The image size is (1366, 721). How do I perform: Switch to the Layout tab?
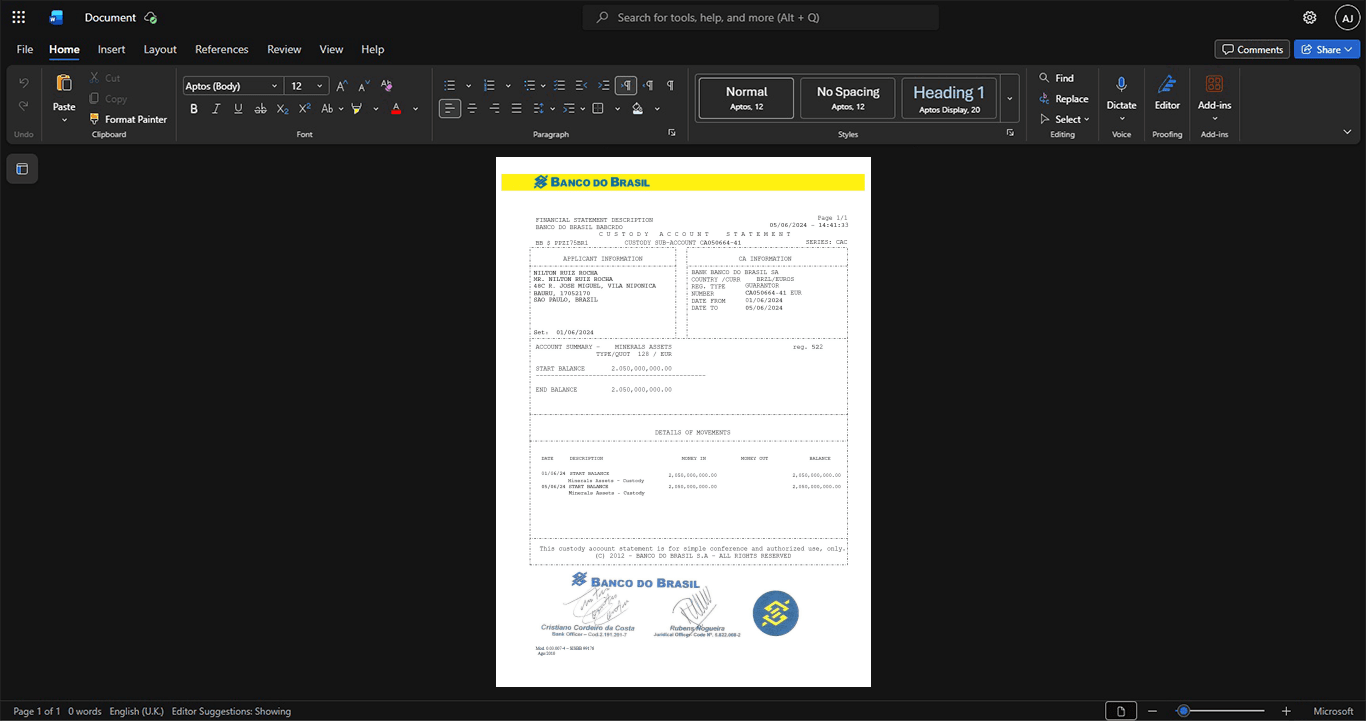160,49
